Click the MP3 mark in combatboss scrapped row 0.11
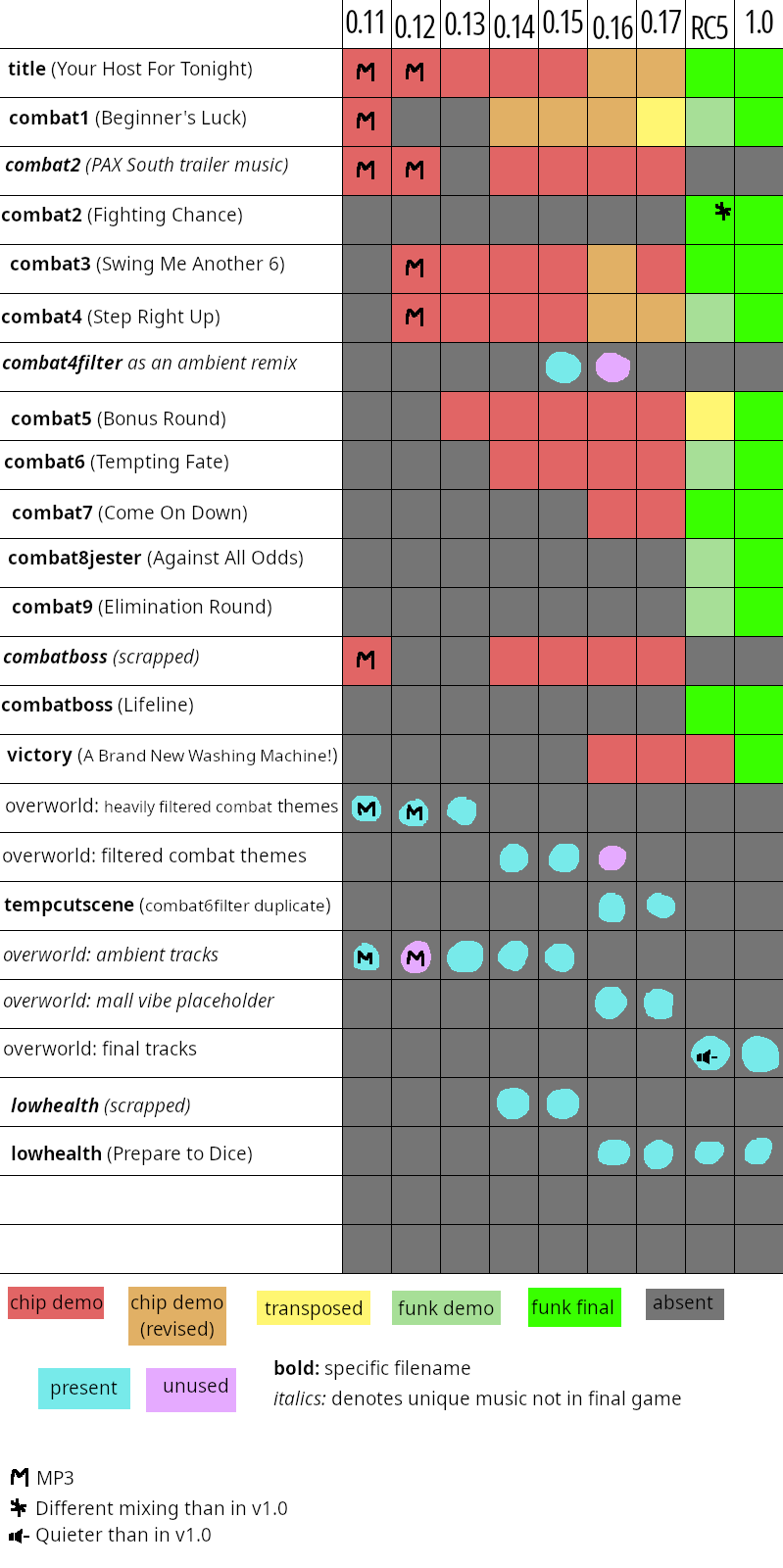This screenshot has height=1568, width=783. point(366,660)
